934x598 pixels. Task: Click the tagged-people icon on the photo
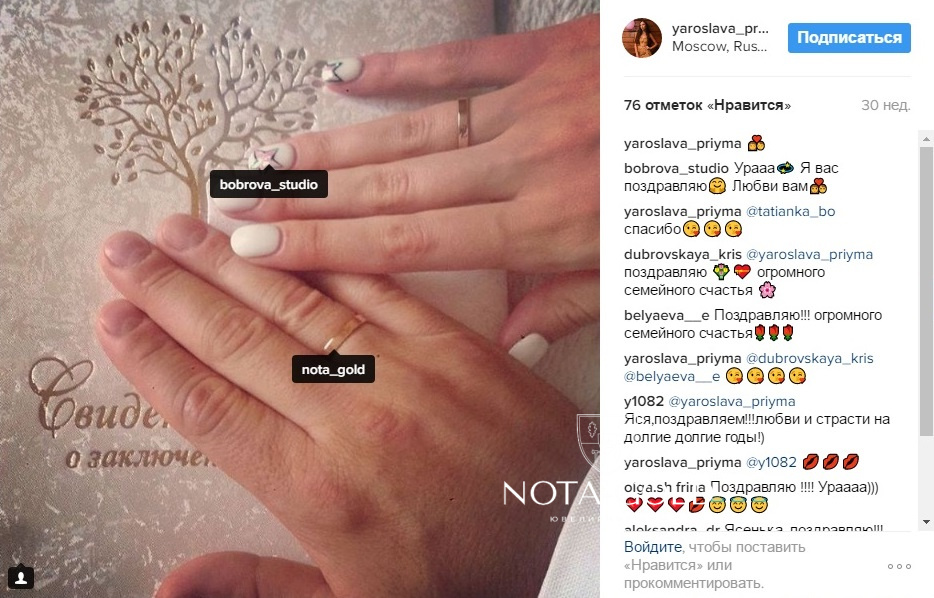pos(21,577)
